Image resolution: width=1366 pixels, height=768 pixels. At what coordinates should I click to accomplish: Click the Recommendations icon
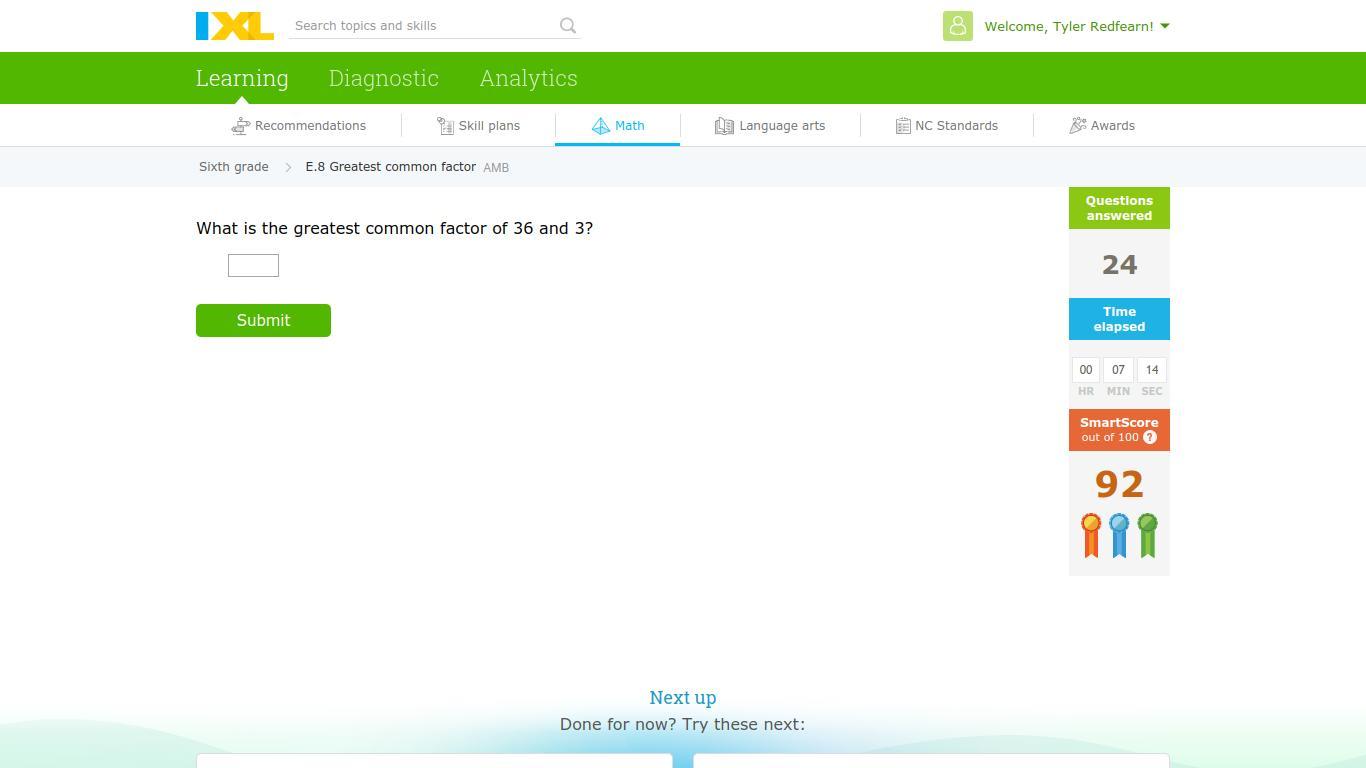(x=240, y=126)
